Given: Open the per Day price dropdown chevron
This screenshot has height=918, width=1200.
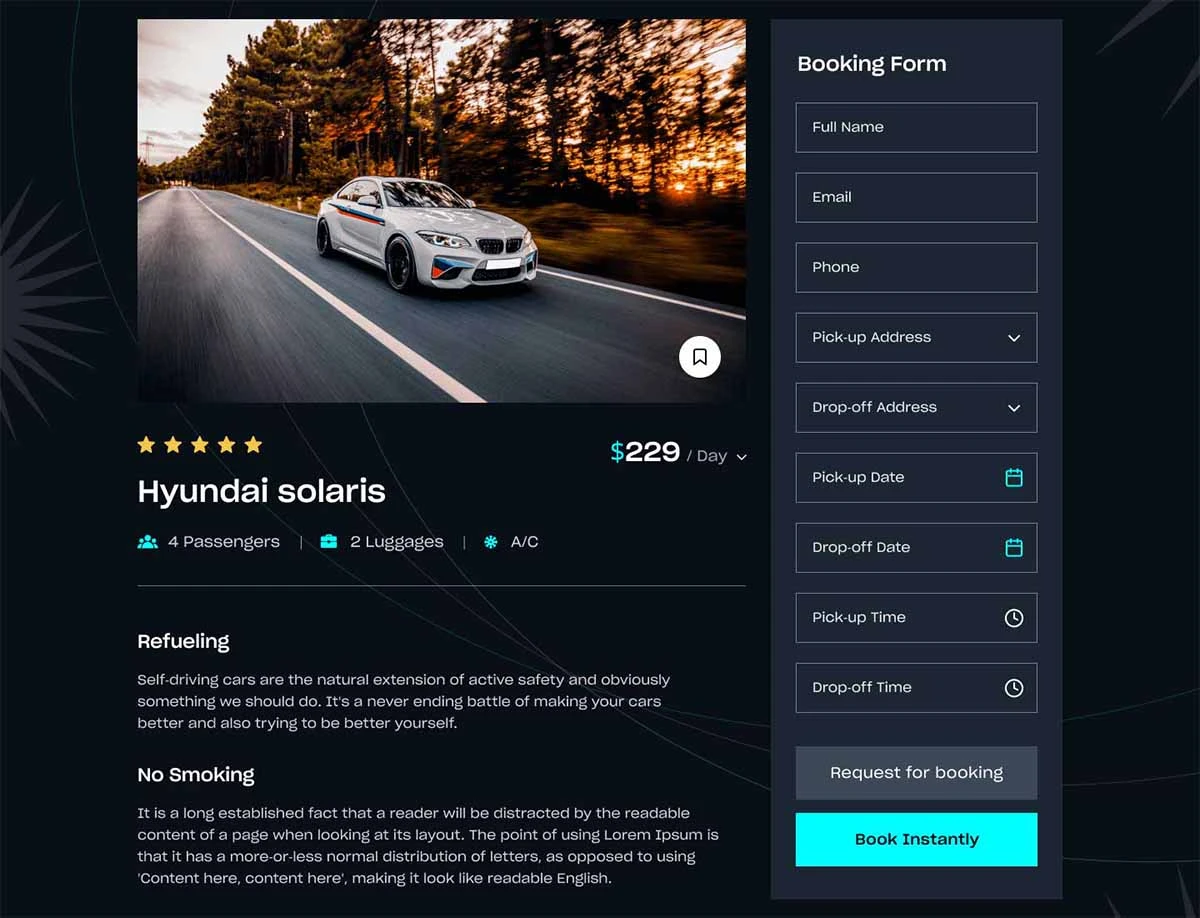Looking at the screenshot, I should (x=741, y=457).
